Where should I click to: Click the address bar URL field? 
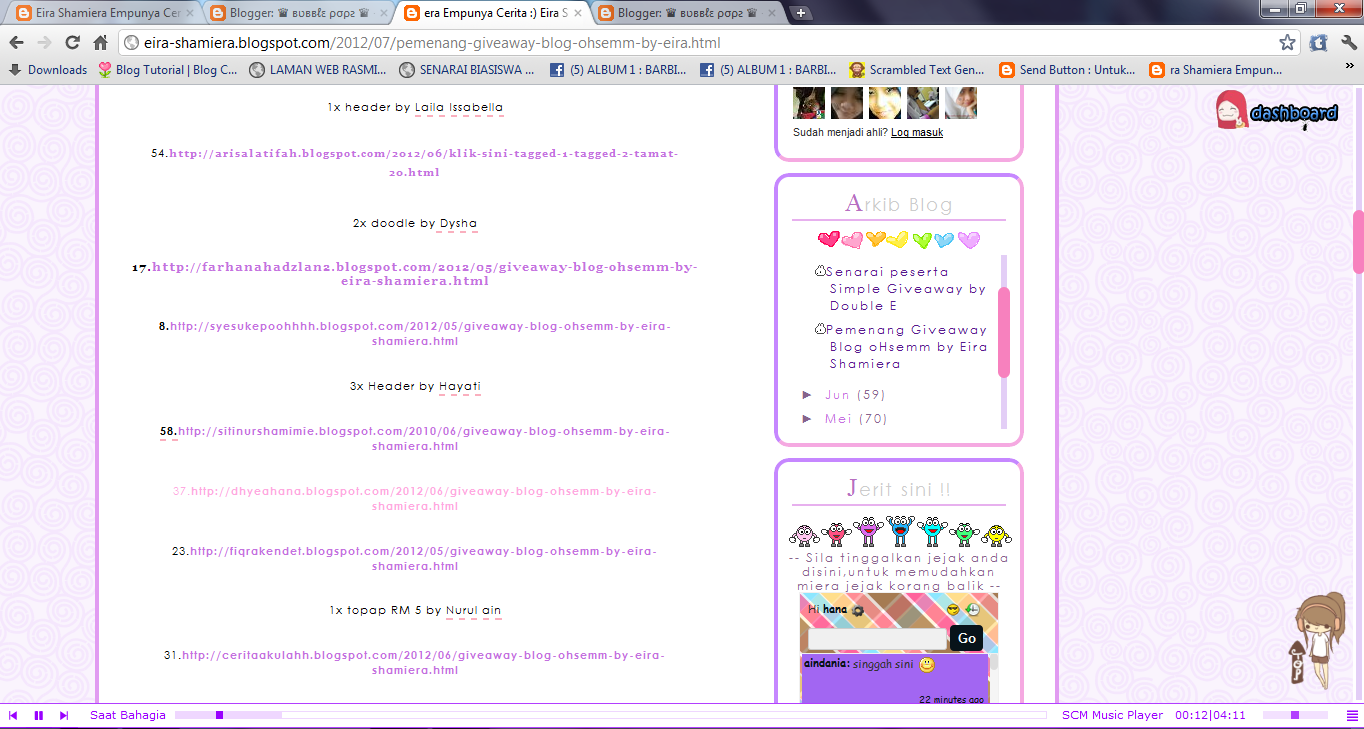(700, 43)
